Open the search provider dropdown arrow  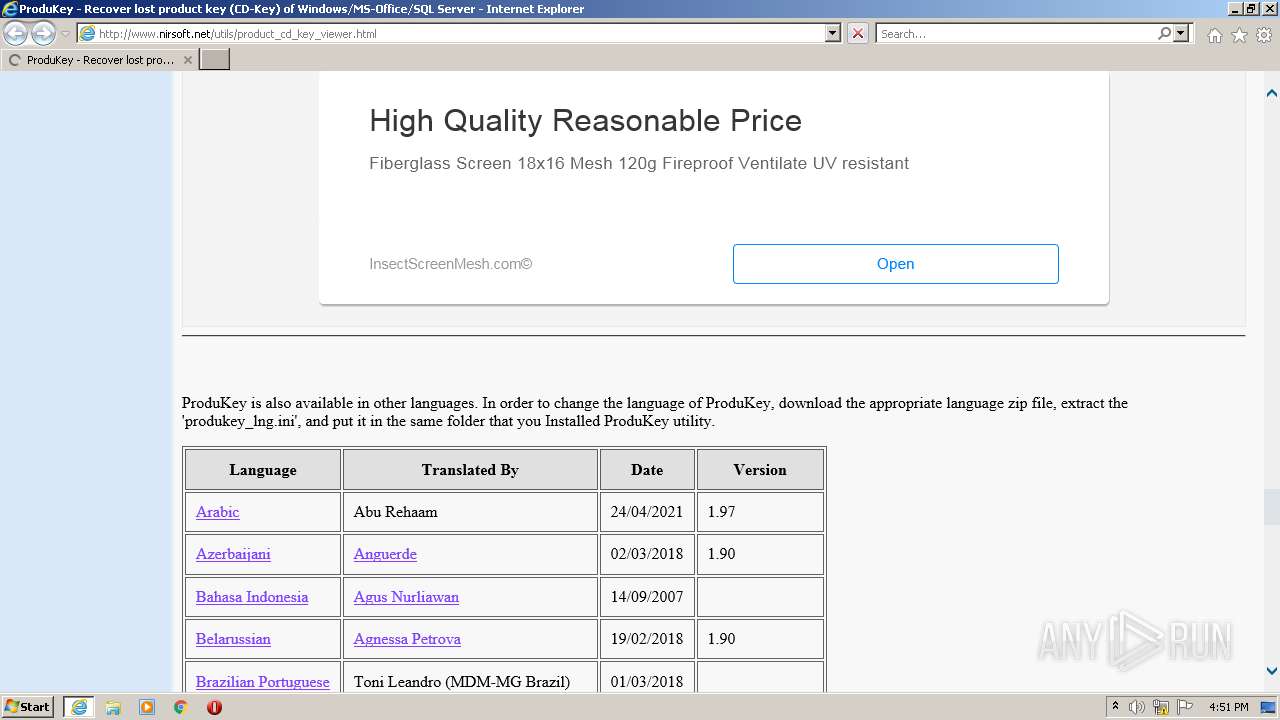pyautogui.click(x=1181, y=33)
